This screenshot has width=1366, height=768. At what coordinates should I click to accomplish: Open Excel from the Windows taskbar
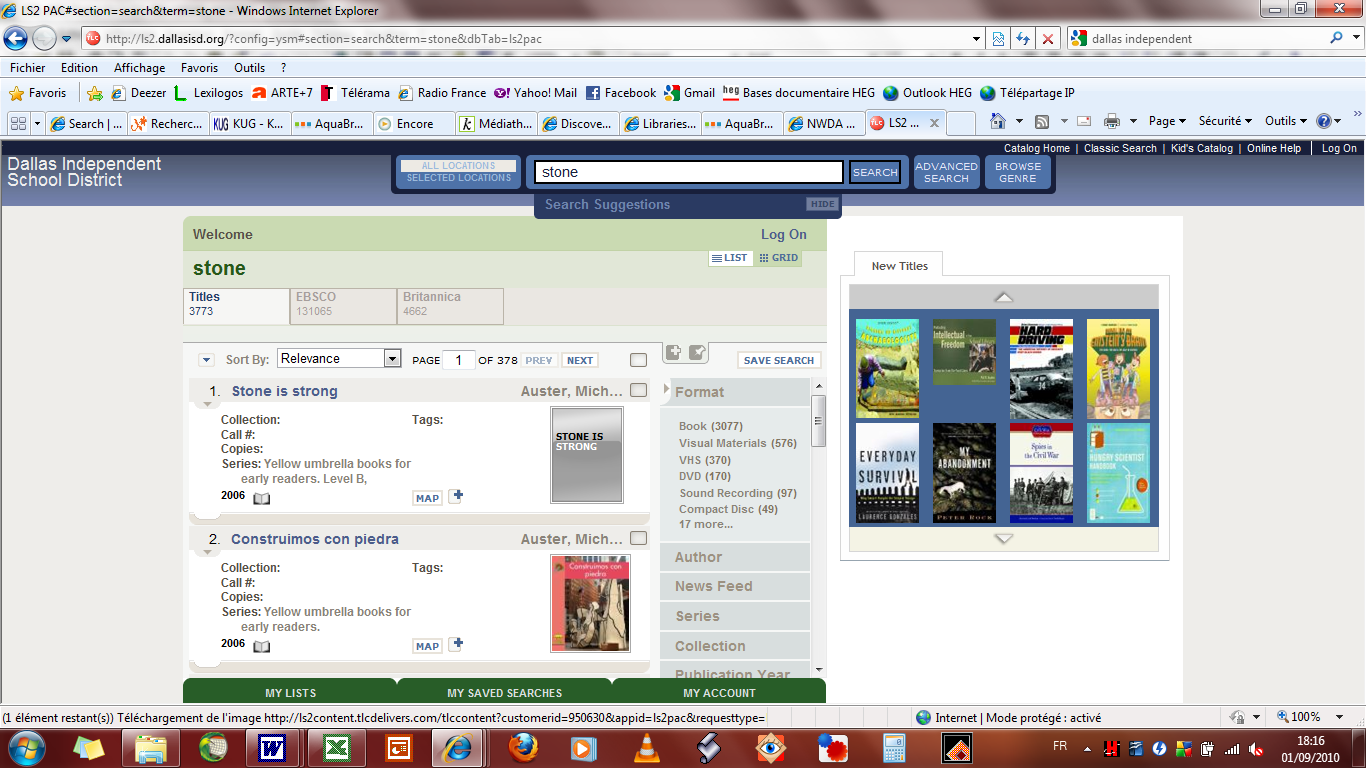tap(336, 747)
